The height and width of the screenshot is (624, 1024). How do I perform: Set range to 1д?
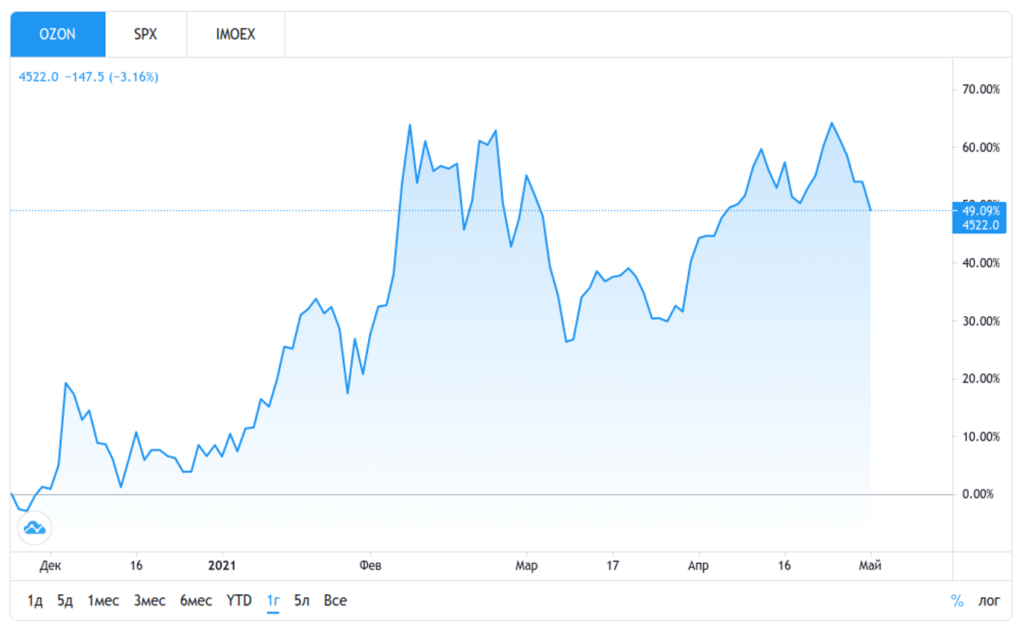coord(35,601)
